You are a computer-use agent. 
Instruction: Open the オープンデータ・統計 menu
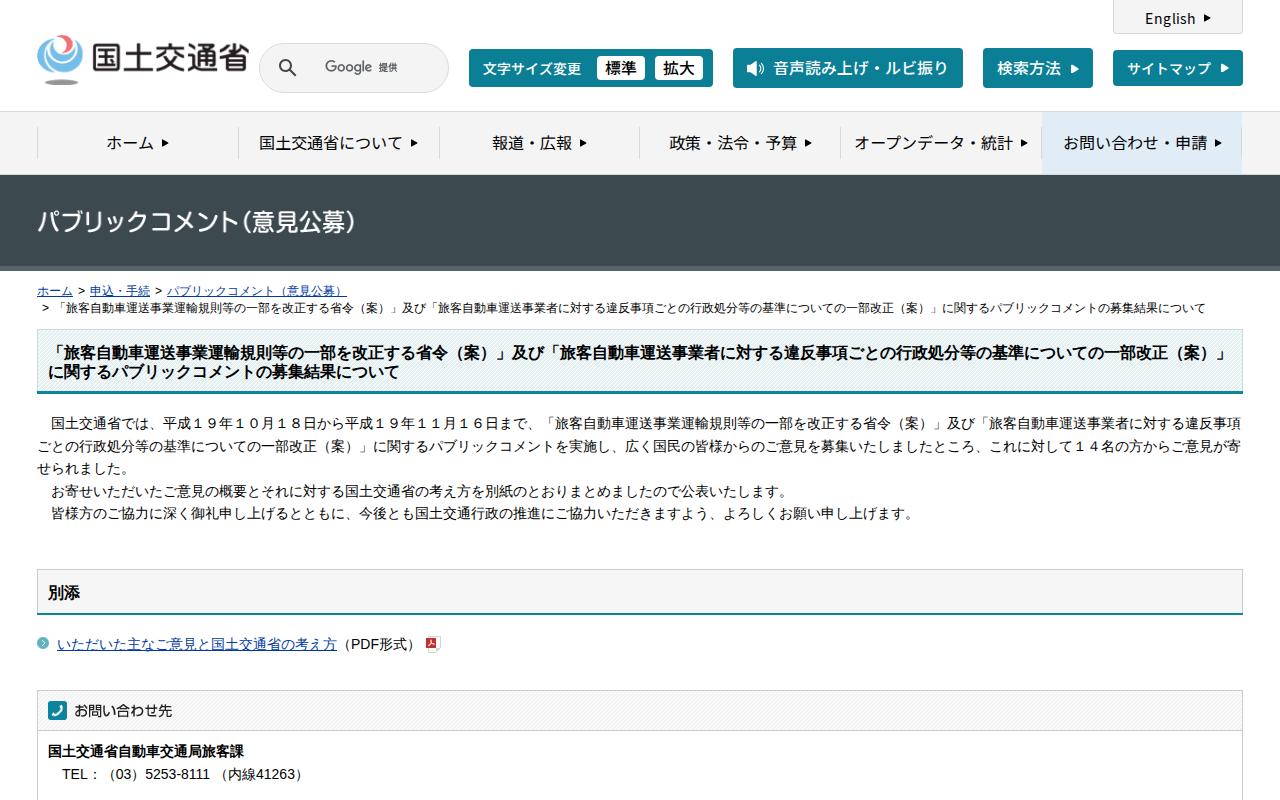(x=940, y=143)
